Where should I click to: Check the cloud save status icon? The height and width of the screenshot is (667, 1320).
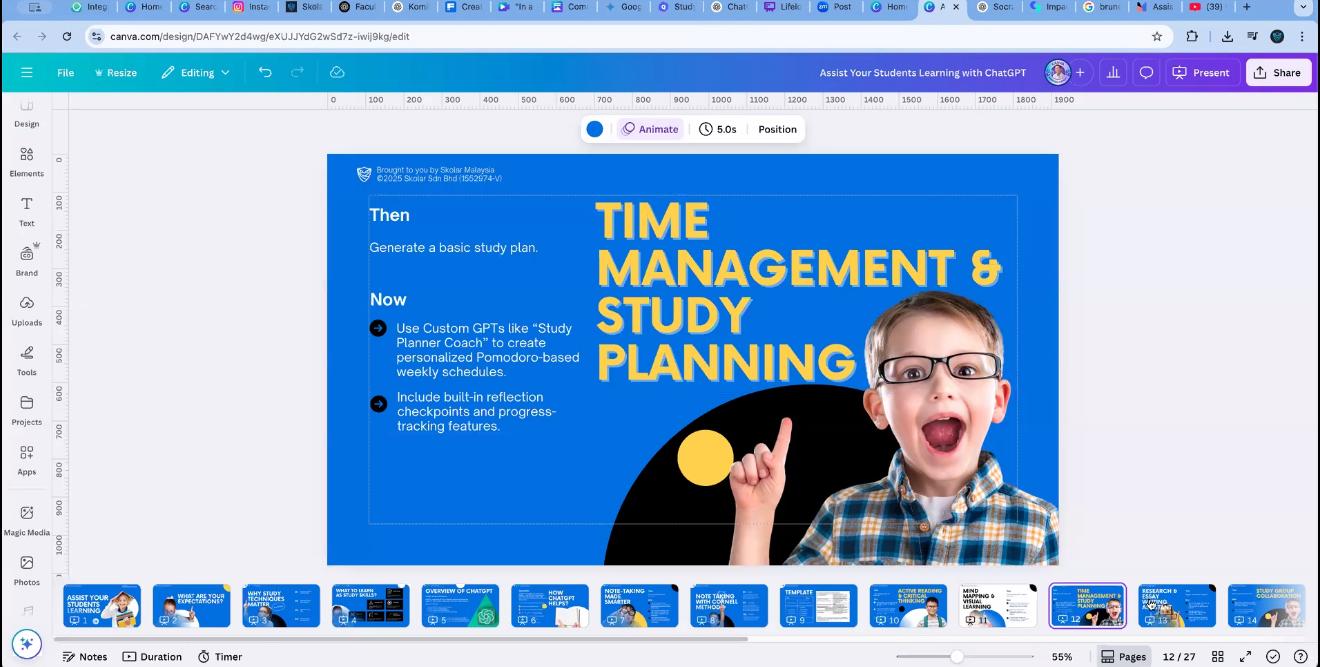(x=337, y=72)
